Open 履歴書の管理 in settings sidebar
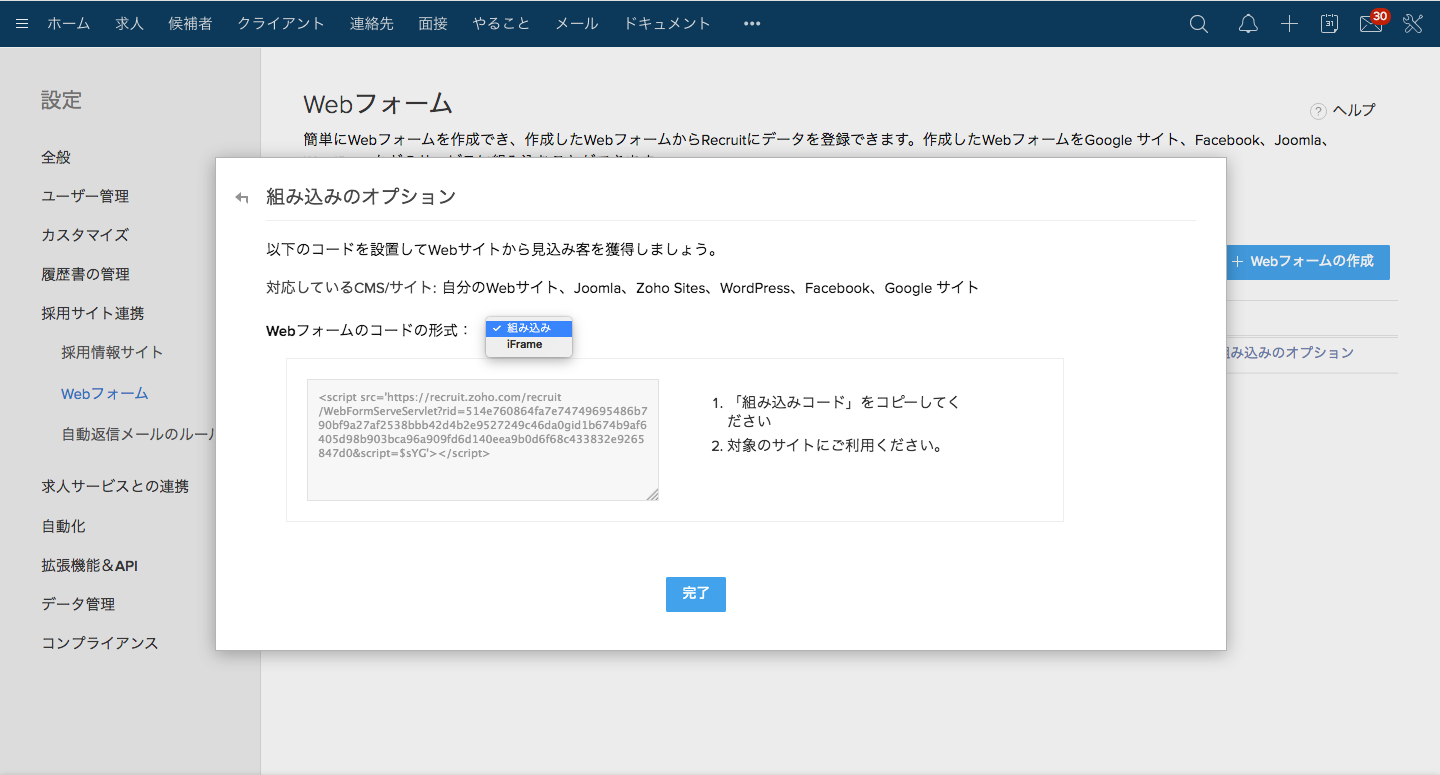The width and height of the screenshot is (1440, 775). click(x=85, y=274)
